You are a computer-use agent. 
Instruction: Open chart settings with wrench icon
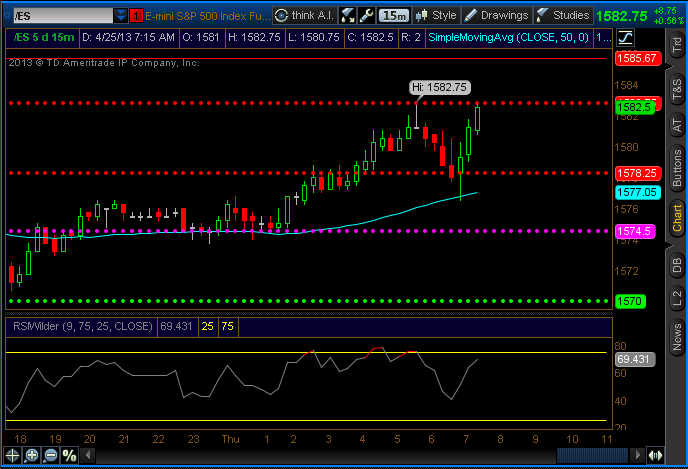(366, 16)
